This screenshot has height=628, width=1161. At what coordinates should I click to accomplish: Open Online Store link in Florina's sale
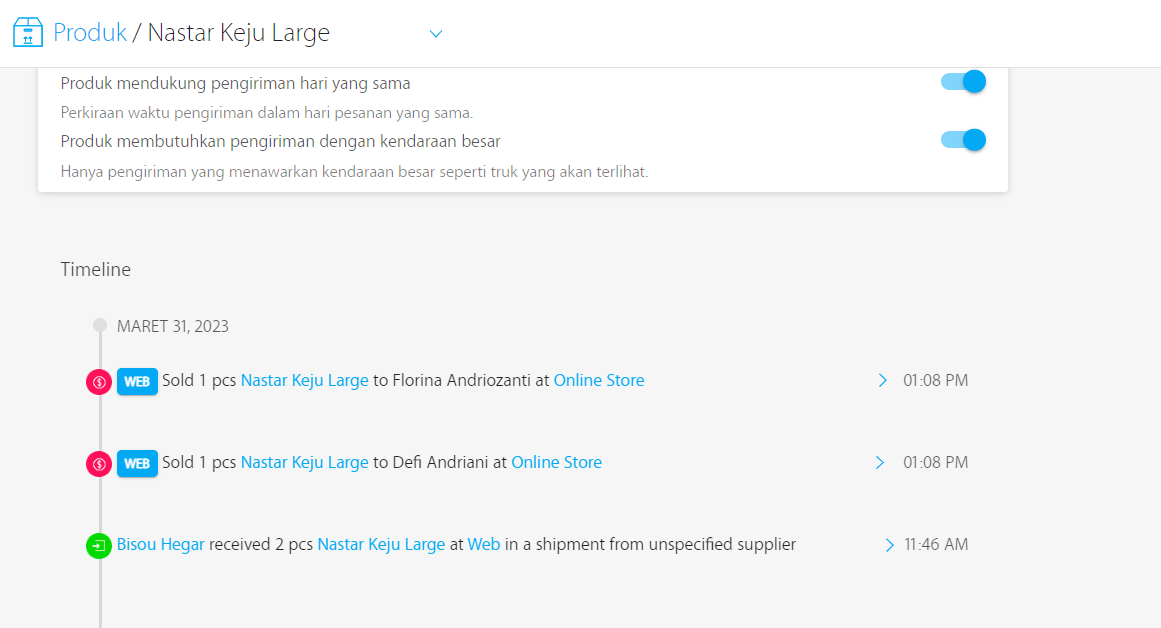click(x=598, y=380)
